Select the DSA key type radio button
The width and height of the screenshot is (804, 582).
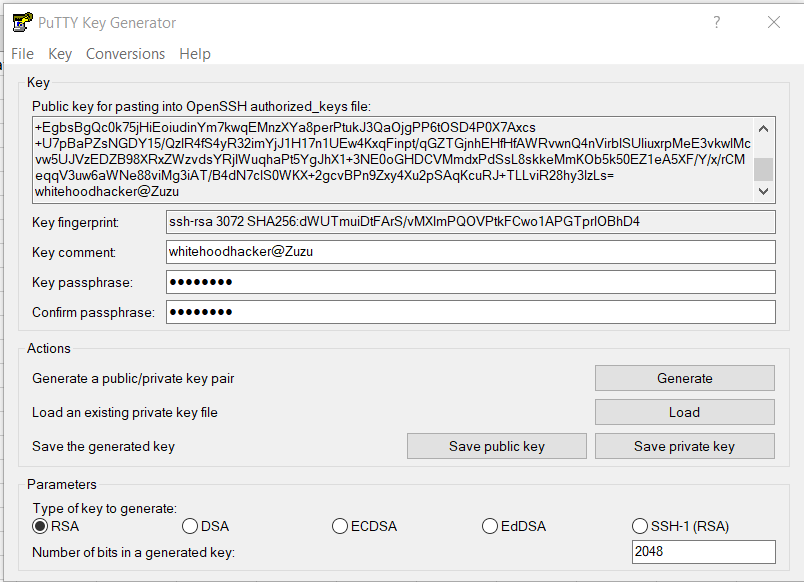coord(190,526)
